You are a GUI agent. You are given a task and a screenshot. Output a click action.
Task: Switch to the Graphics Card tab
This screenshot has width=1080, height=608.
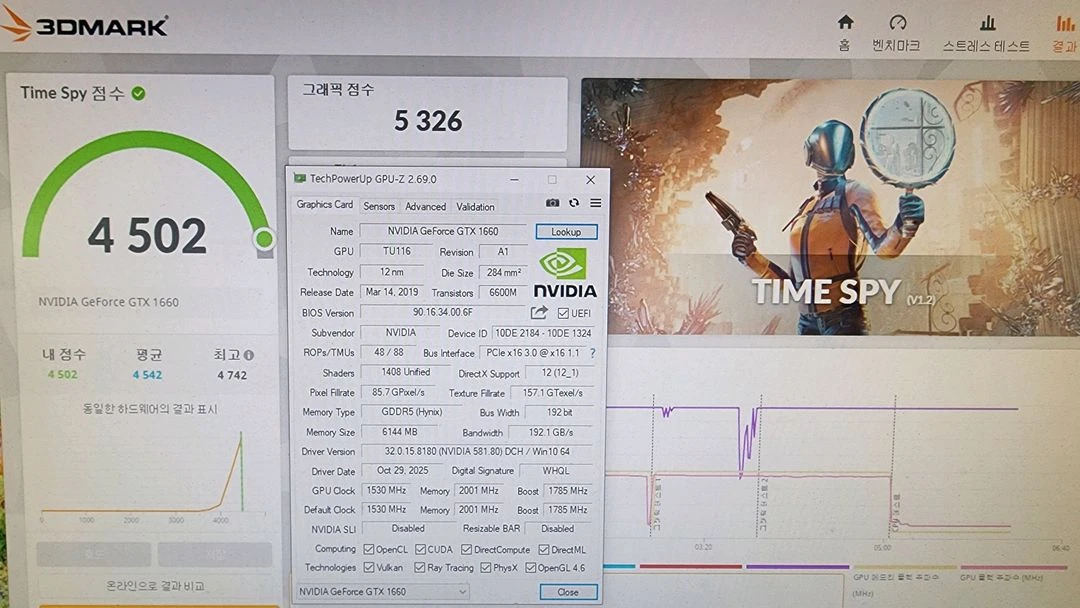[324, 205]
